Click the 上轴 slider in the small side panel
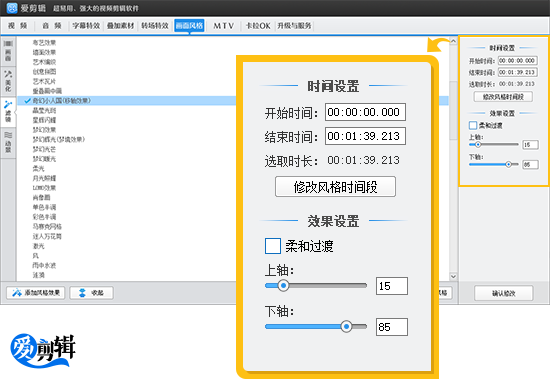The width and height of the screenshot is (550, 379). click(494, 144)
